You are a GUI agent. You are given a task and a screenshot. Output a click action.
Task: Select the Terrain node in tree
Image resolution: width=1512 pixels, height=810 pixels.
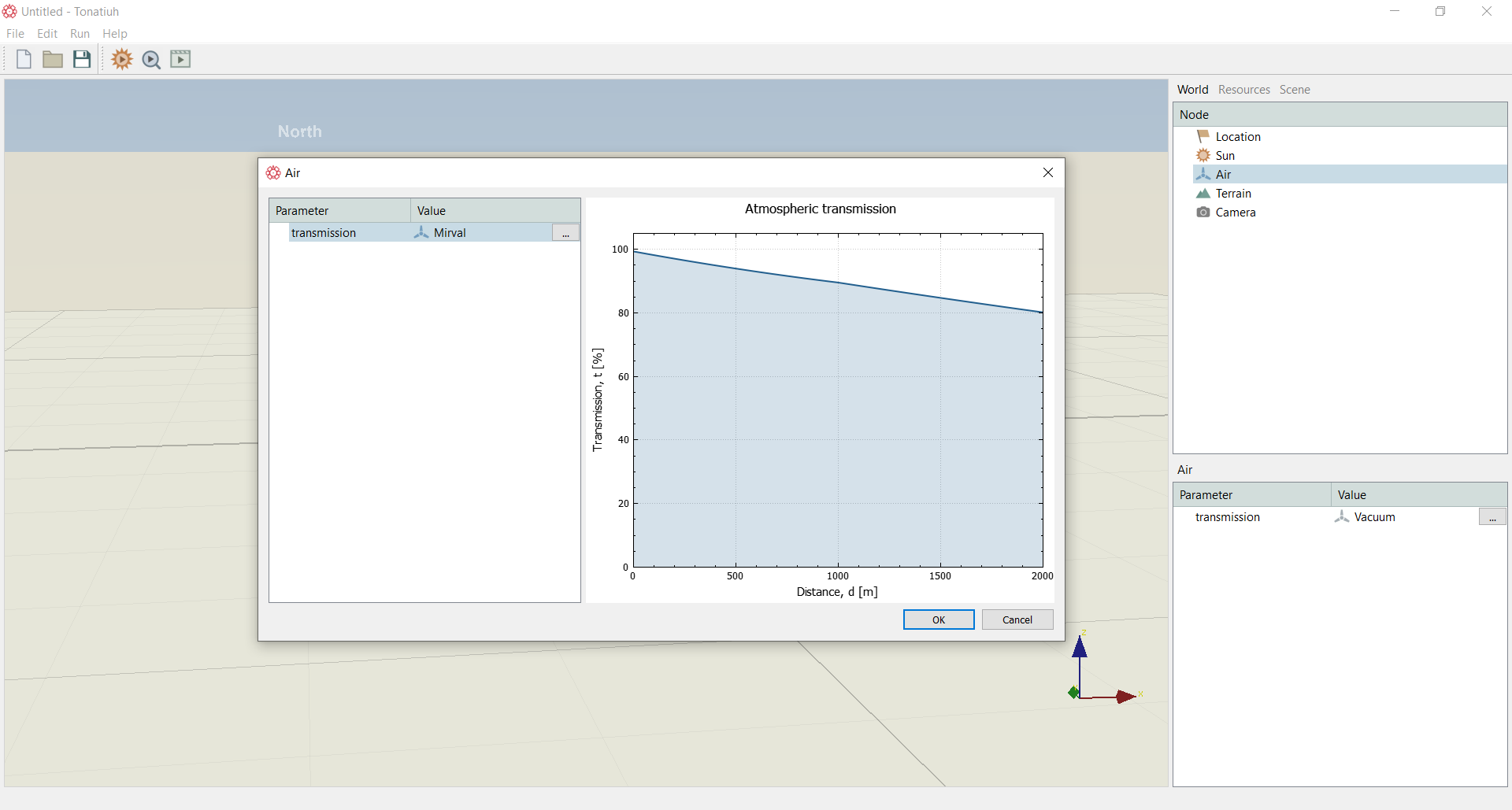click(x=1233, y=194)
